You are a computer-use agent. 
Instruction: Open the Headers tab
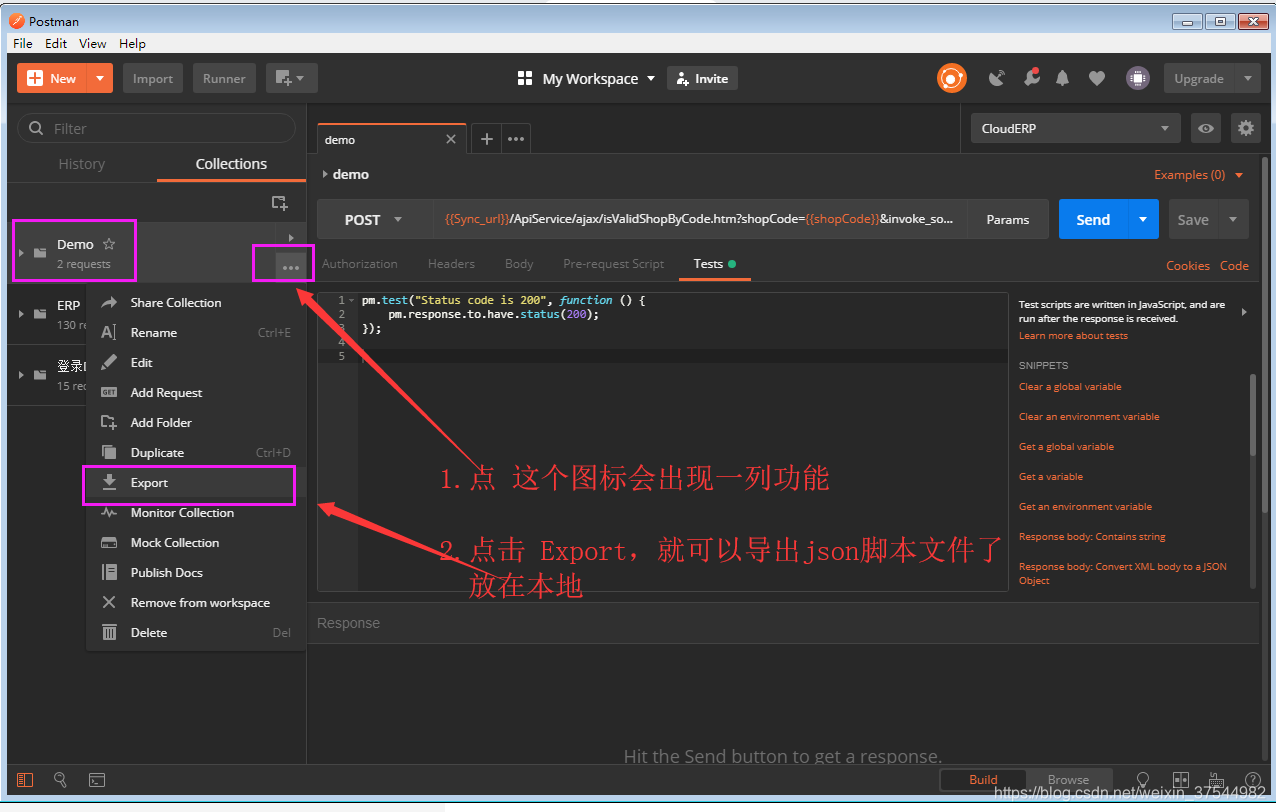coord(451,264)
